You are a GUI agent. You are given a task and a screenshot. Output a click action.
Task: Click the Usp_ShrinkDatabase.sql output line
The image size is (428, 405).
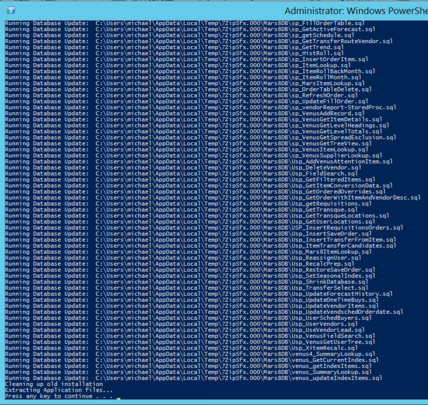(187, 282)
